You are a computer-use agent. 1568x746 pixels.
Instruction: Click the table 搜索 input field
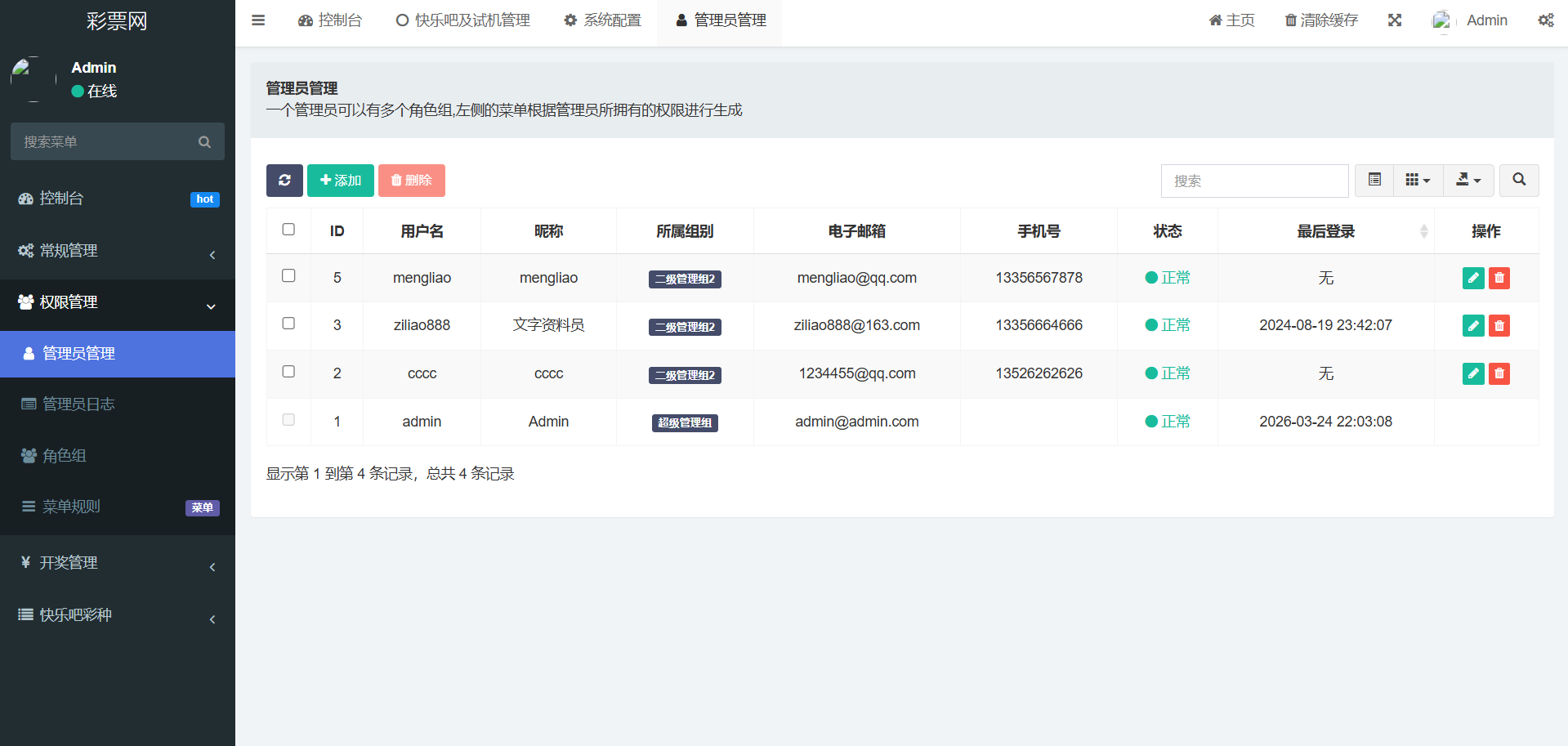click(1253, 181)
